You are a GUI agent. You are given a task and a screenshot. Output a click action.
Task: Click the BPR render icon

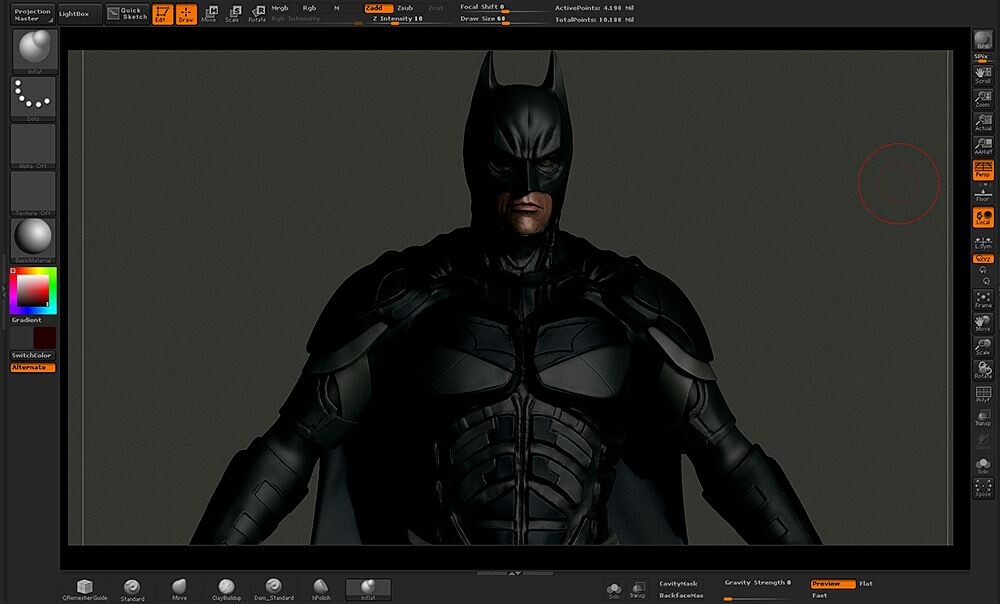983,40
